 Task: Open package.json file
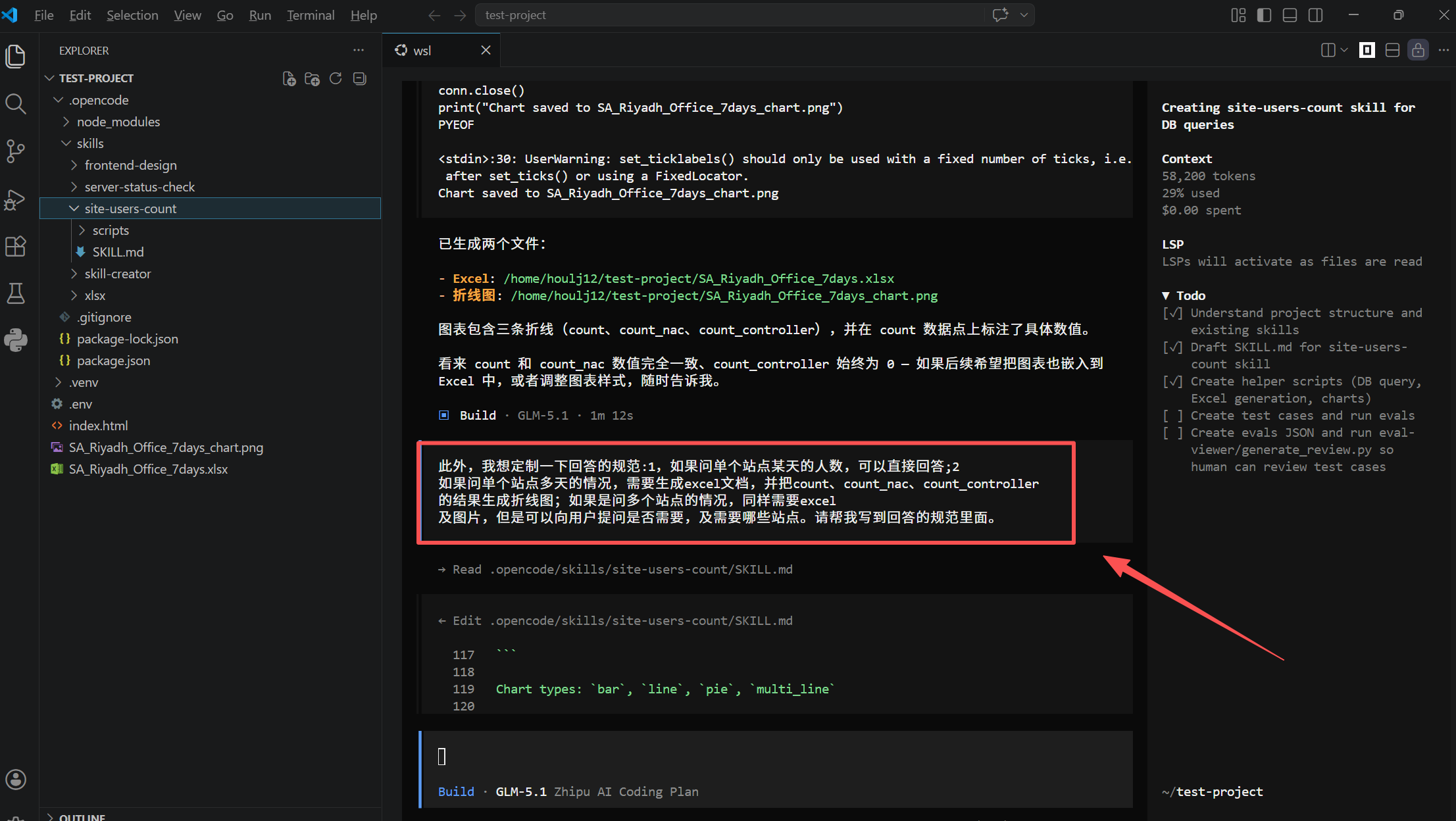[113, 361]
